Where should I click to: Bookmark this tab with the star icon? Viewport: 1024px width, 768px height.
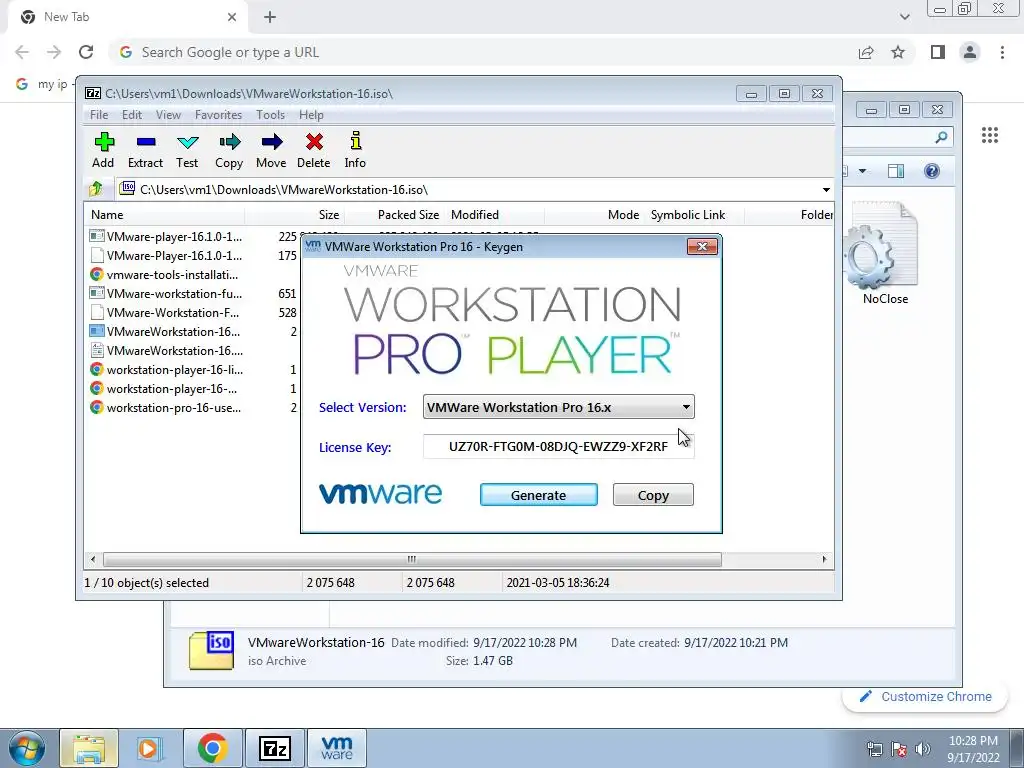pos(899,52)
